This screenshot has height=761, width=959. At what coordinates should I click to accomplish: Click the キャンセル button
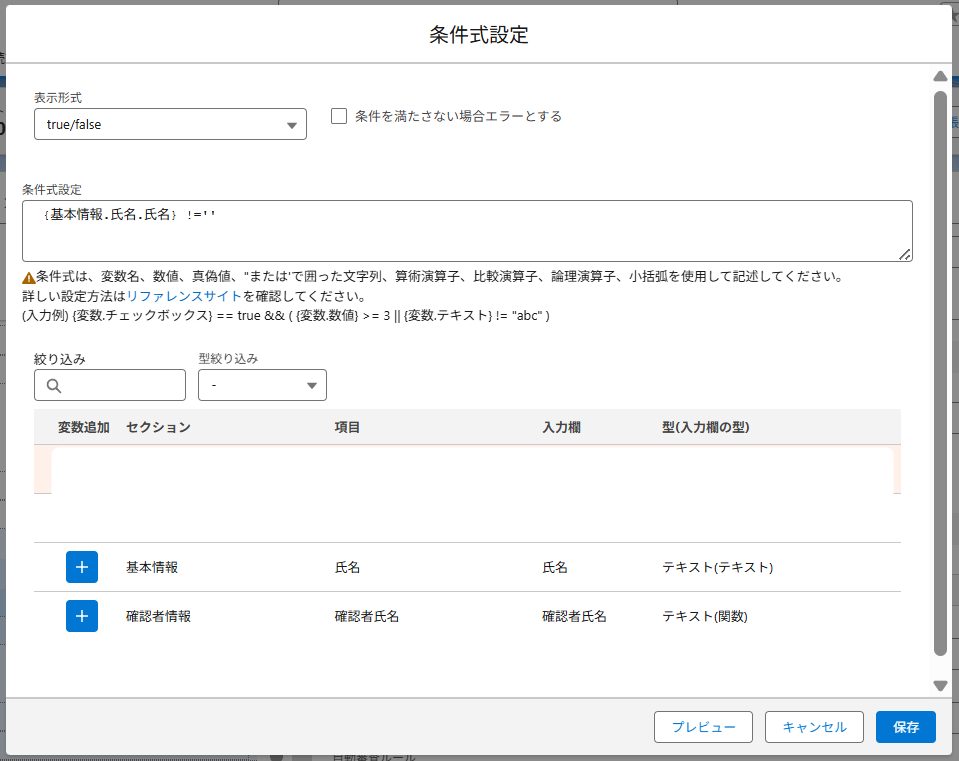coord(814,727)
